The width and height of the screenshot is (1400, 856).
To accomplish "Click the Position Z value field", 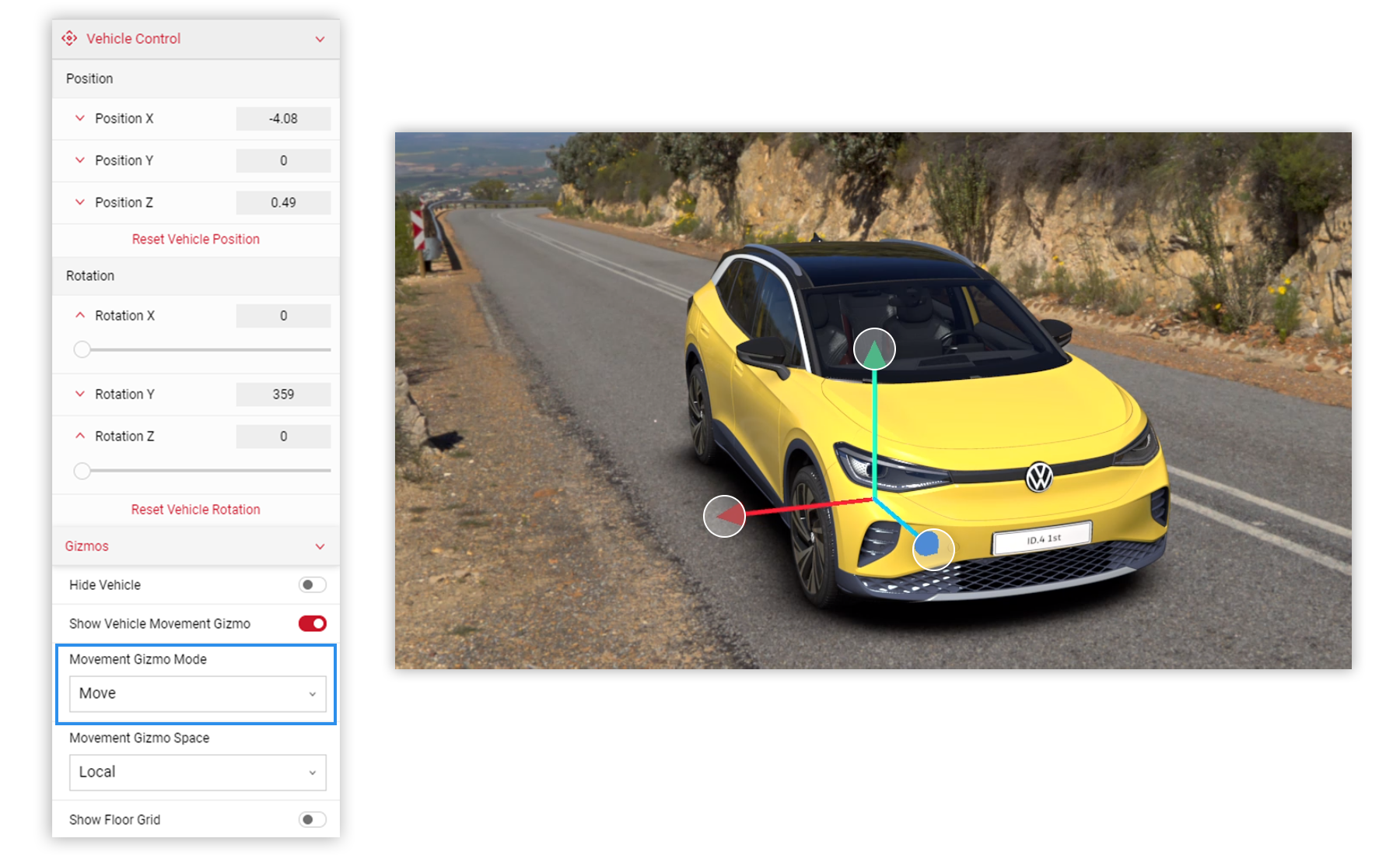I will 283,202.
